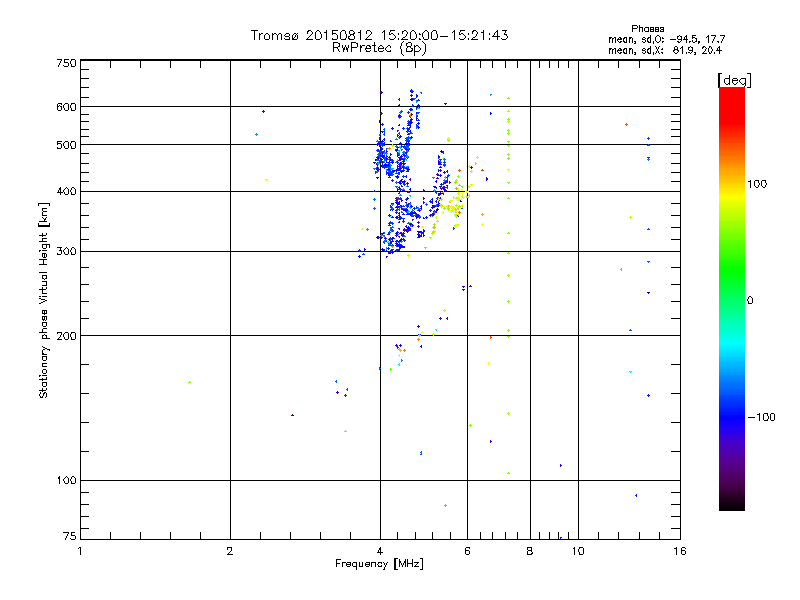Click the 'Stationary phase Virtual Height [km]' axis title
The image size is (800, 600).
(44, 301)
